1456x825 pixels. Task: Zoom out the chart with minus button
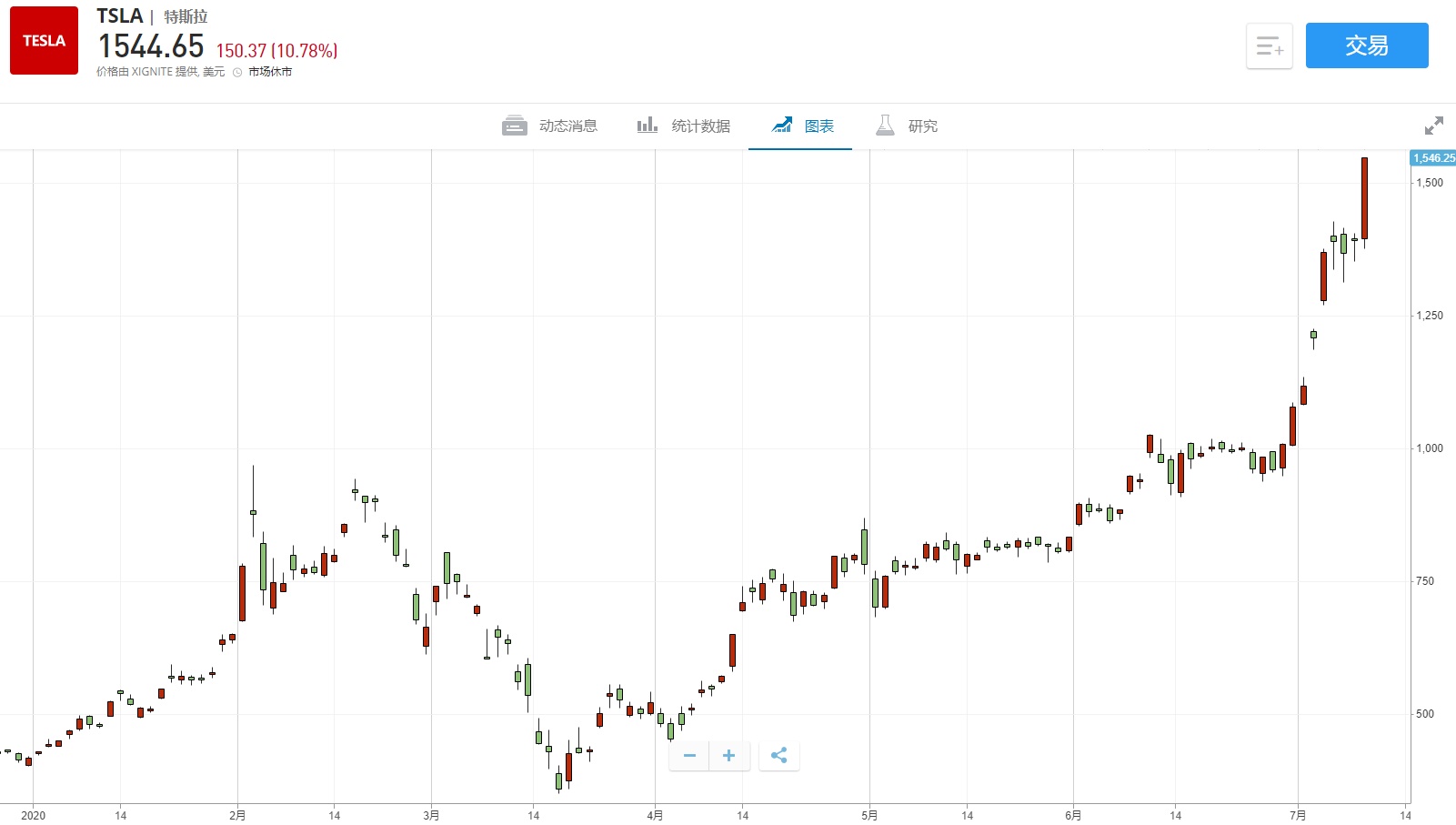[x=689, y=756]
